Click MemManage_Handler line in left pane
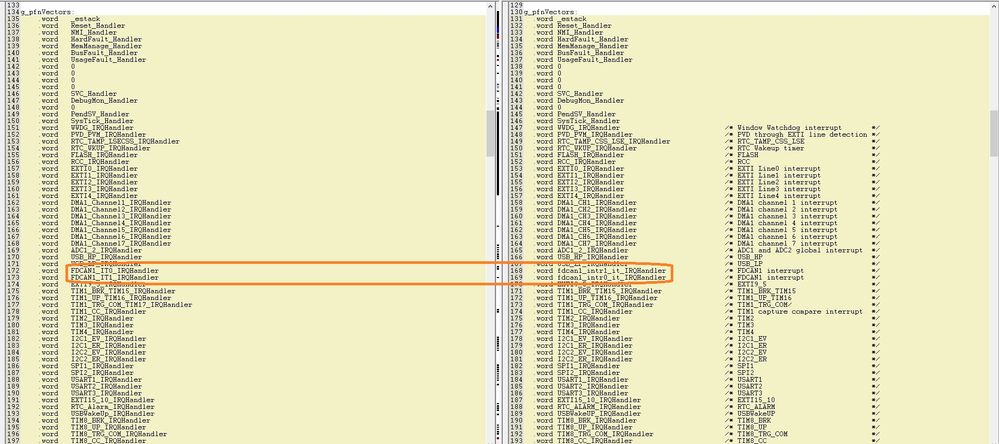 [x=106, y=47]
